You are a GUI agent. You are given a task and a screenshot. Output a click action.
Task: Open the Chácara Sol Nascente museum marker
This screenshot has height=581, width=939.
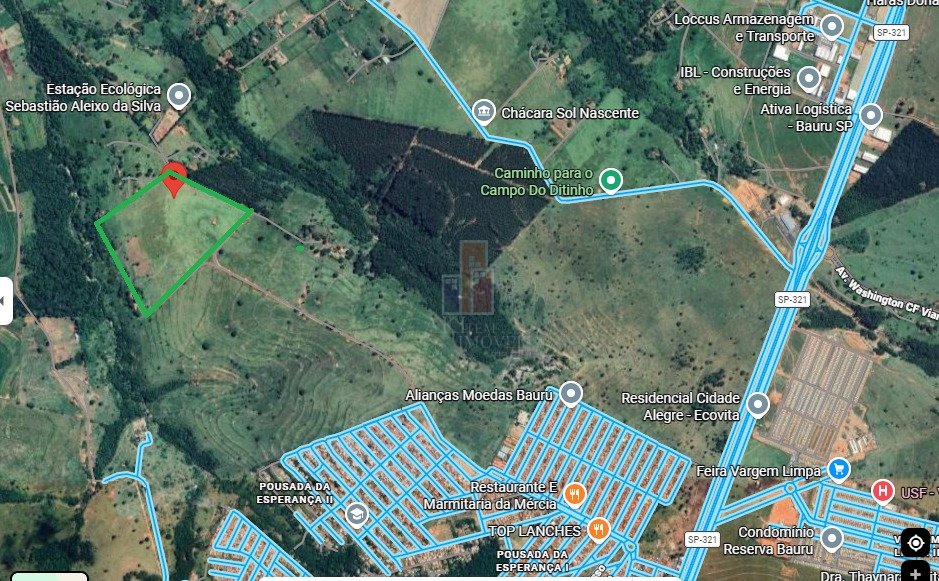(x=483, y=111)
